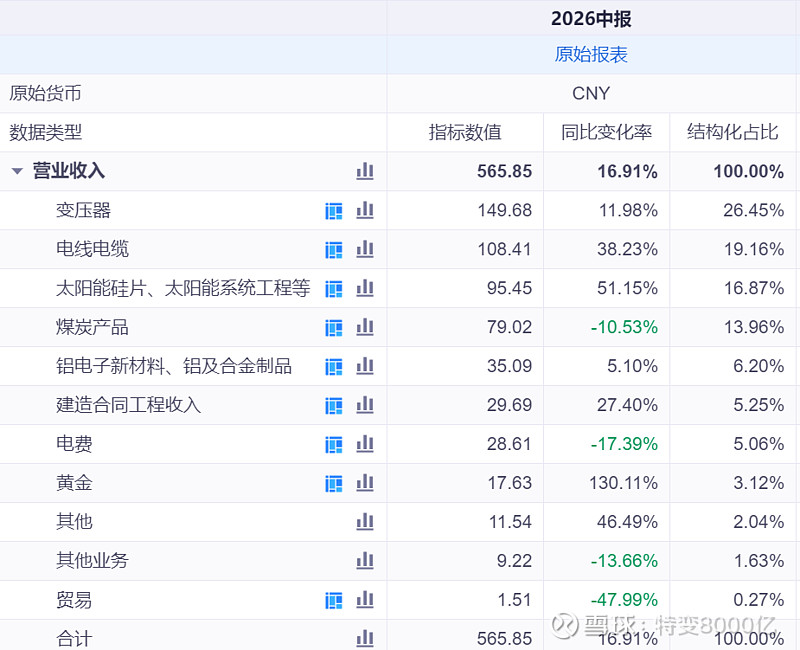Select the 27.40% change rate cell
This screenshot has width=800, height=650.
(x=627, y=405)
